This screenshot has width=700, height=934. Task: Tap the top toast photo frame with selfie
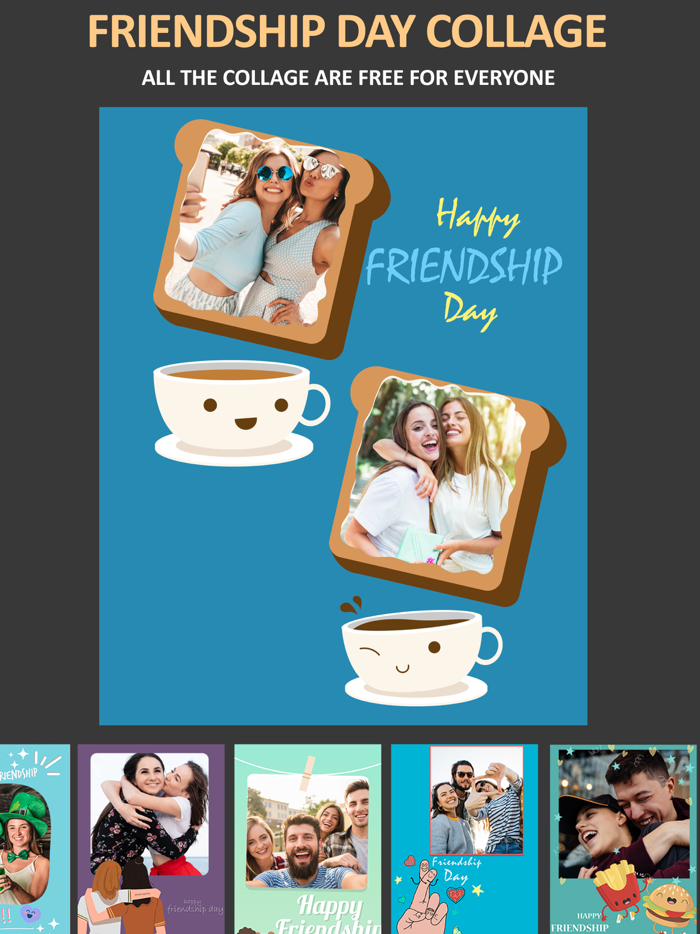(271, 238)
